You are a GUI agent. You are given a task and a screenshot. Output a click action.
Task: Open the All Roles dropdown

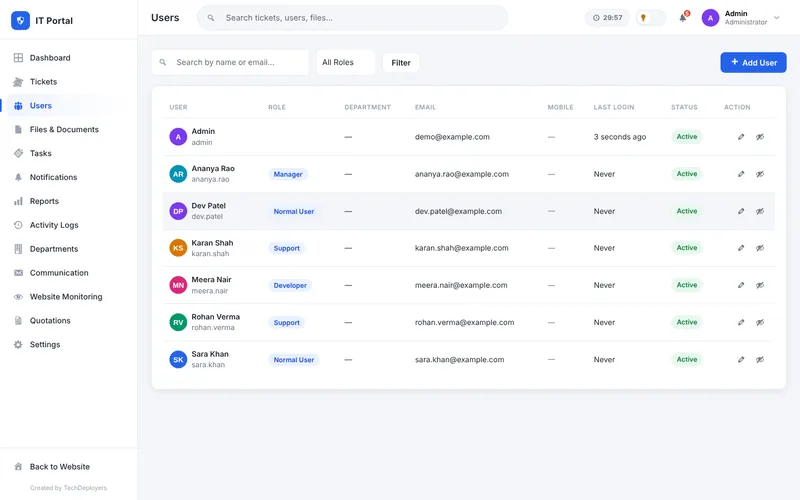346,62
